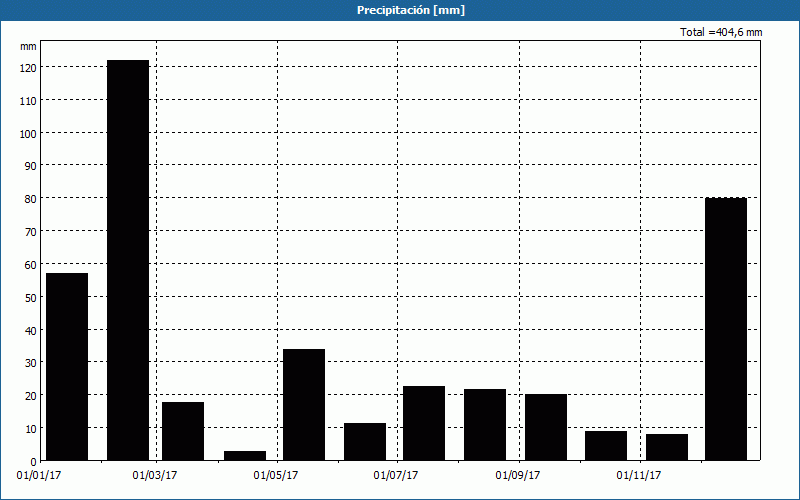Select the March bar near 18 mm
Viewport: 800px width, 500px height.
[x=183, y=431]
